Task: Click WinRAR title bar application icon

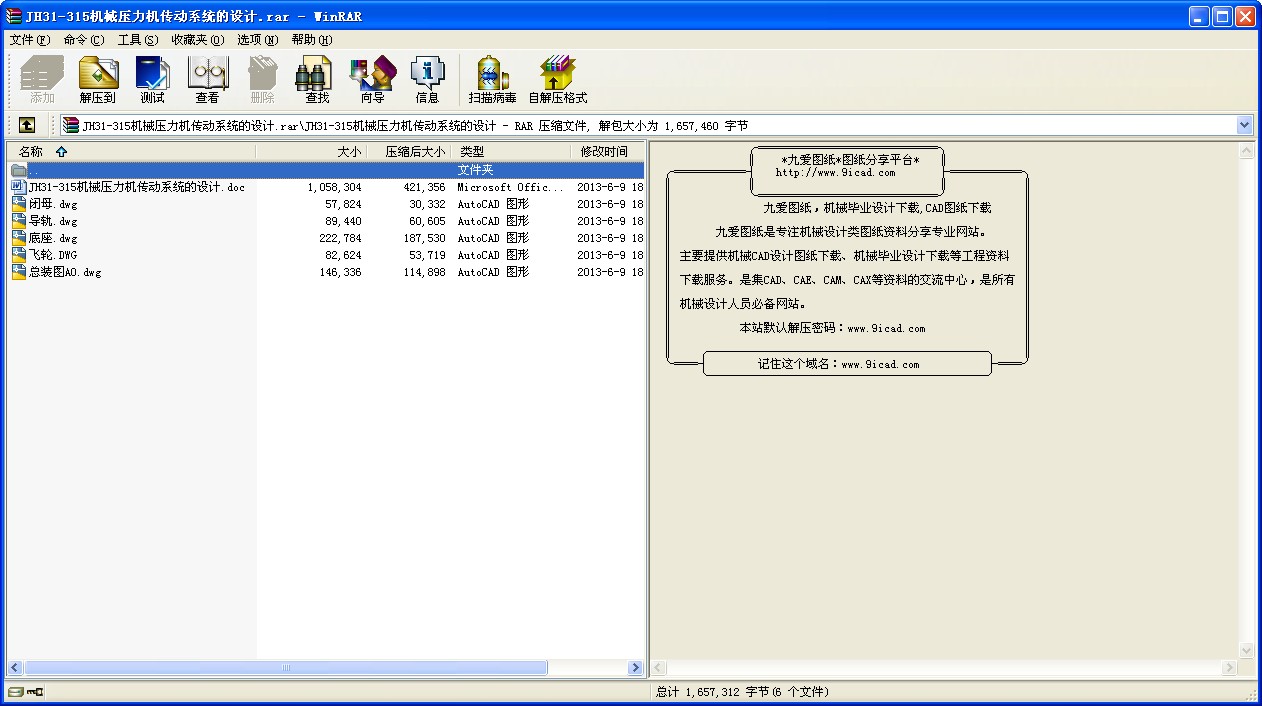Action: click(x=13, y=16)
